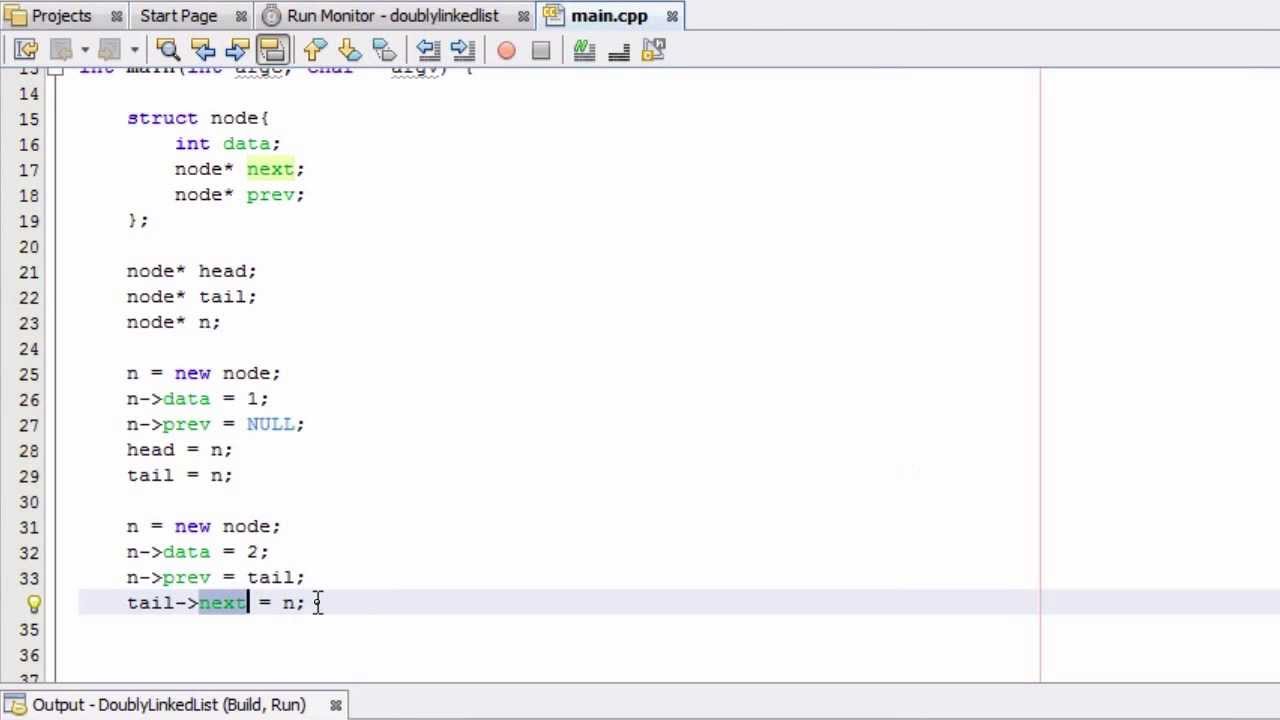Place the cursor on "struct node{"
1280x720 pixels.
198,118
